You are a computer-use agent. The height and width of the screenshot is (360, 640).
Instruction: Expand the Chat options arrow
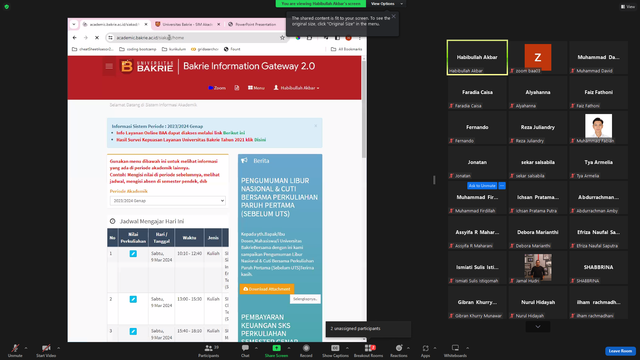256,348
